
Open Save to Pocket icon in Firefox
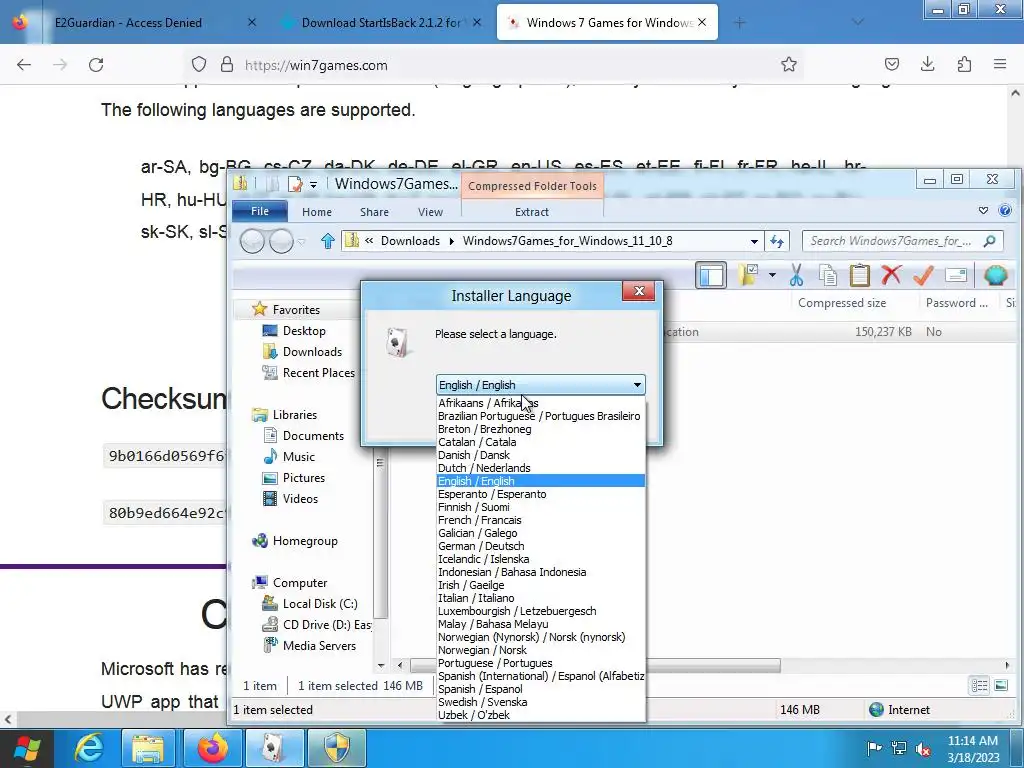coord(891,64)
